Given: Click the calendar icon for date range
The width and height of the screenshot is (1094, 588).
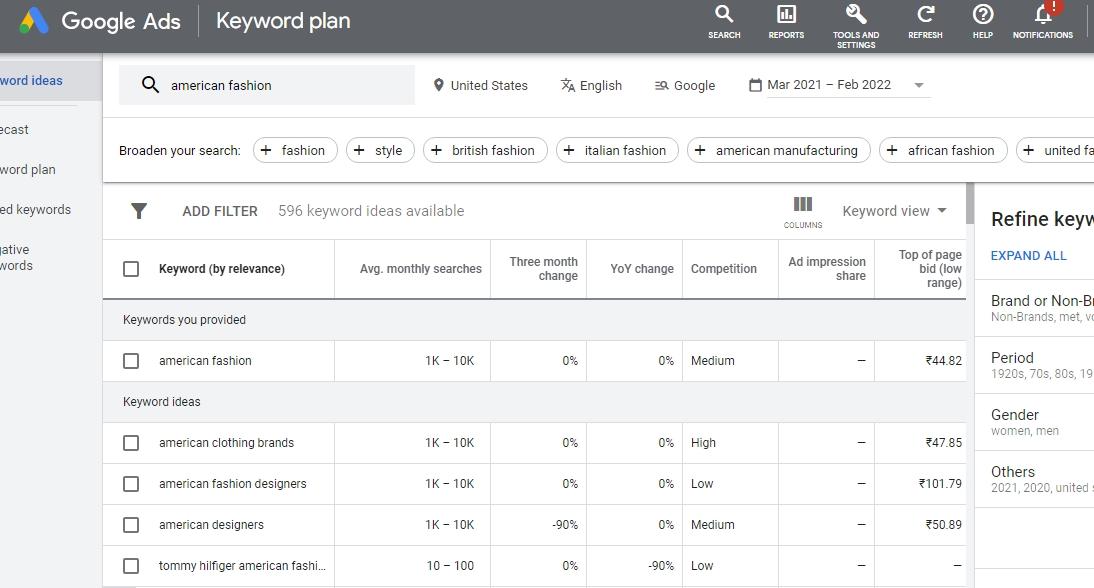Looking at the screenshot, I should point(755,85).
